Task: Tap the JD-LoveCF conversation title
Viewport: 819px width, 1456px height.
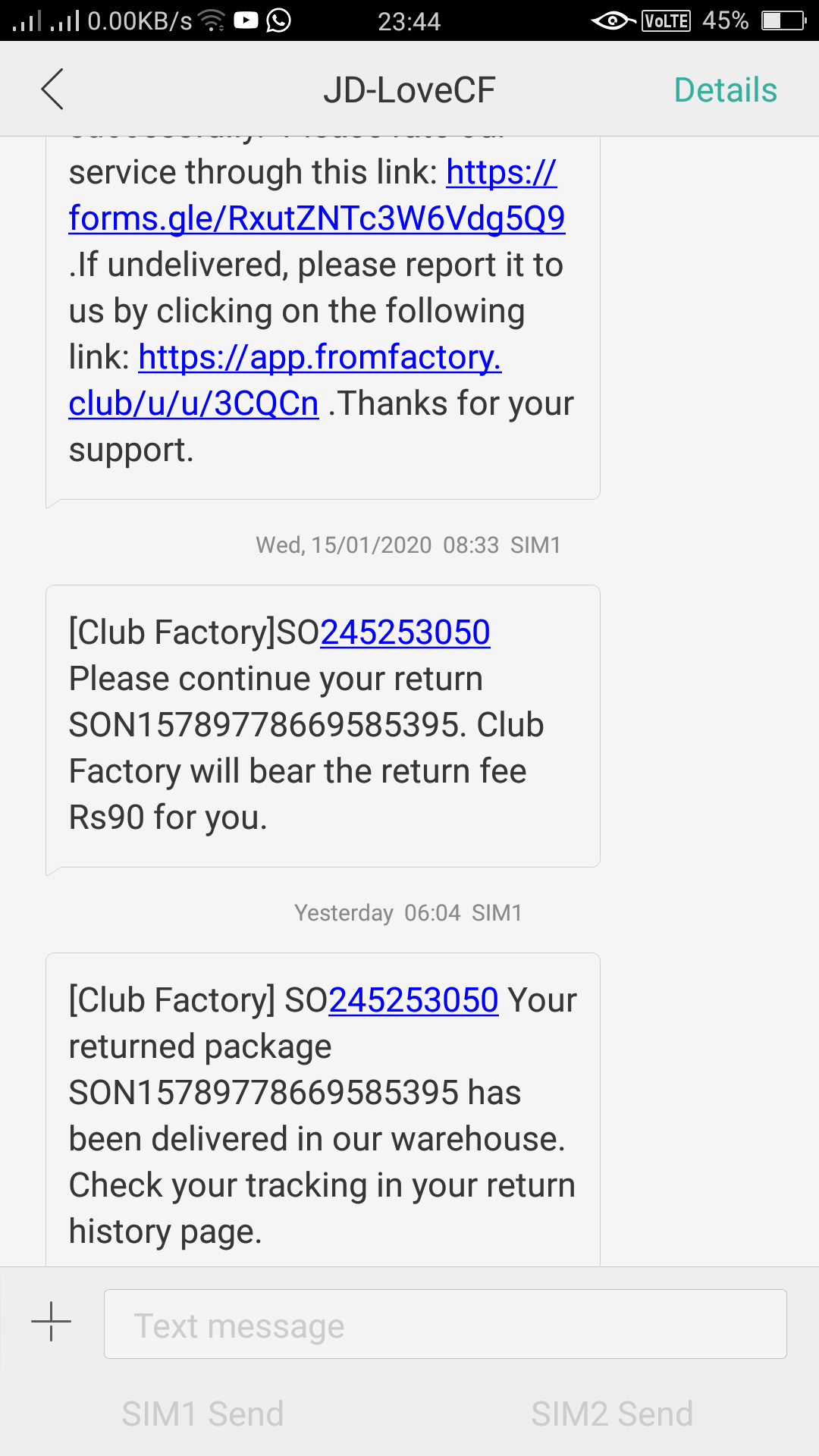Action: [409, 90]
